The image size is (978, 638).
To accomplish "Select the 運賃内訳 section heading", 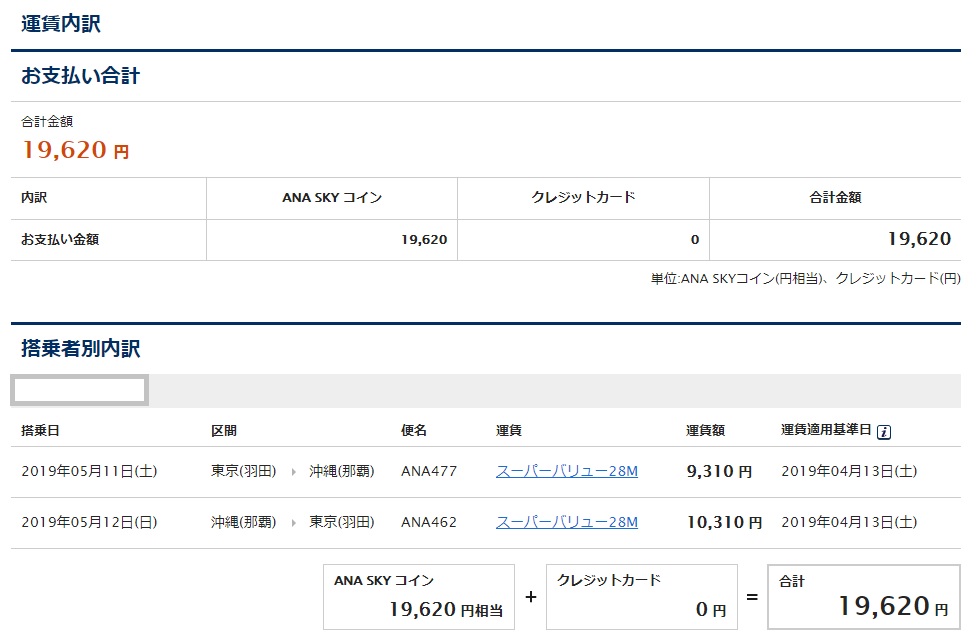I will 61,24.
